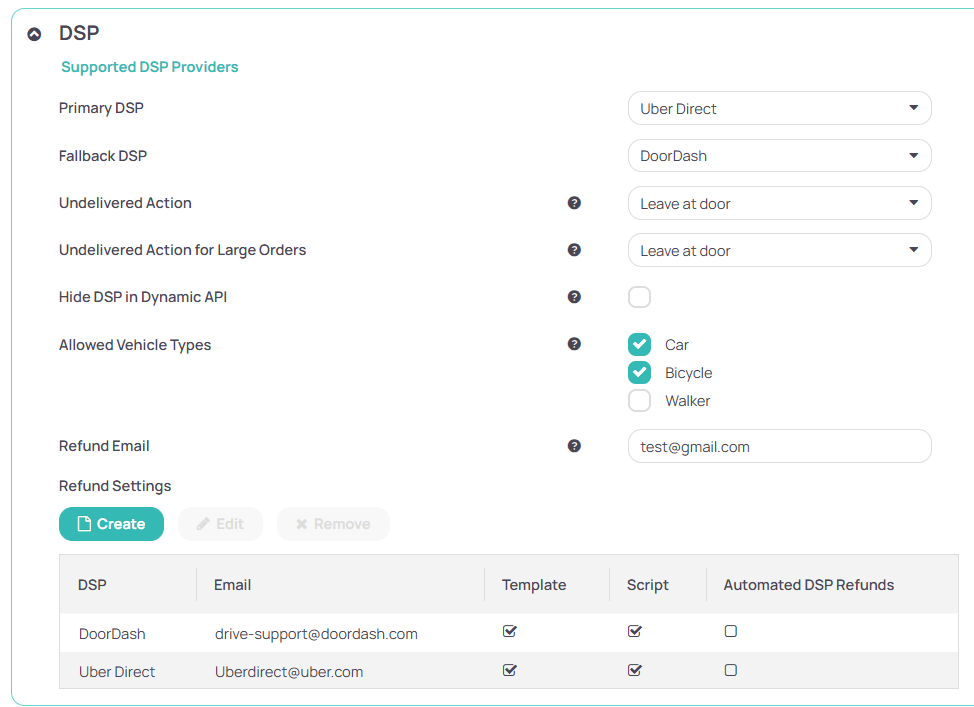The image size is (974, 707).
Task: Open the Fallback DSP dropdown
Action: [779, 155]
